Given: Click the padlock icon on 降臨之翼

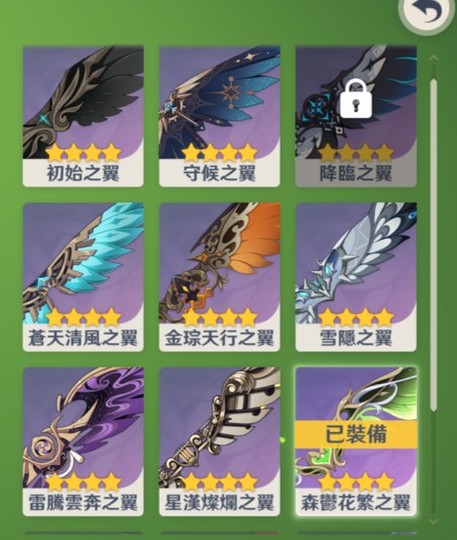Looking at the screenshot, I should (x=356, y=98).
